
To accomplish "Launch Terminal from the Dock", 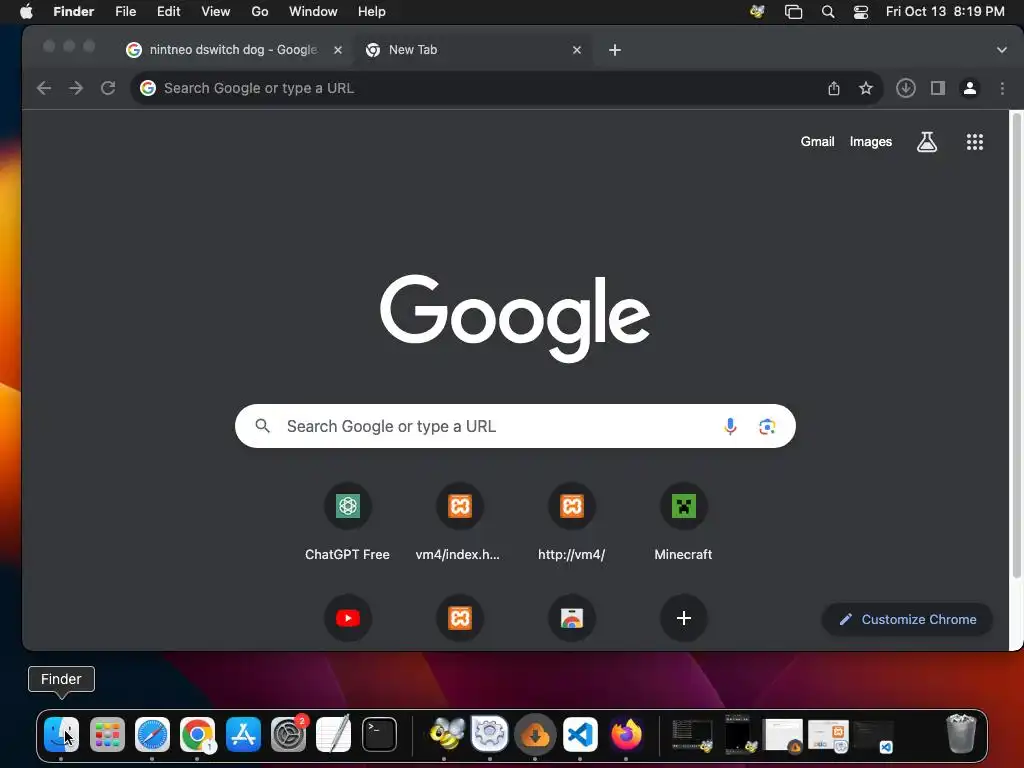I will coord(379,734).
